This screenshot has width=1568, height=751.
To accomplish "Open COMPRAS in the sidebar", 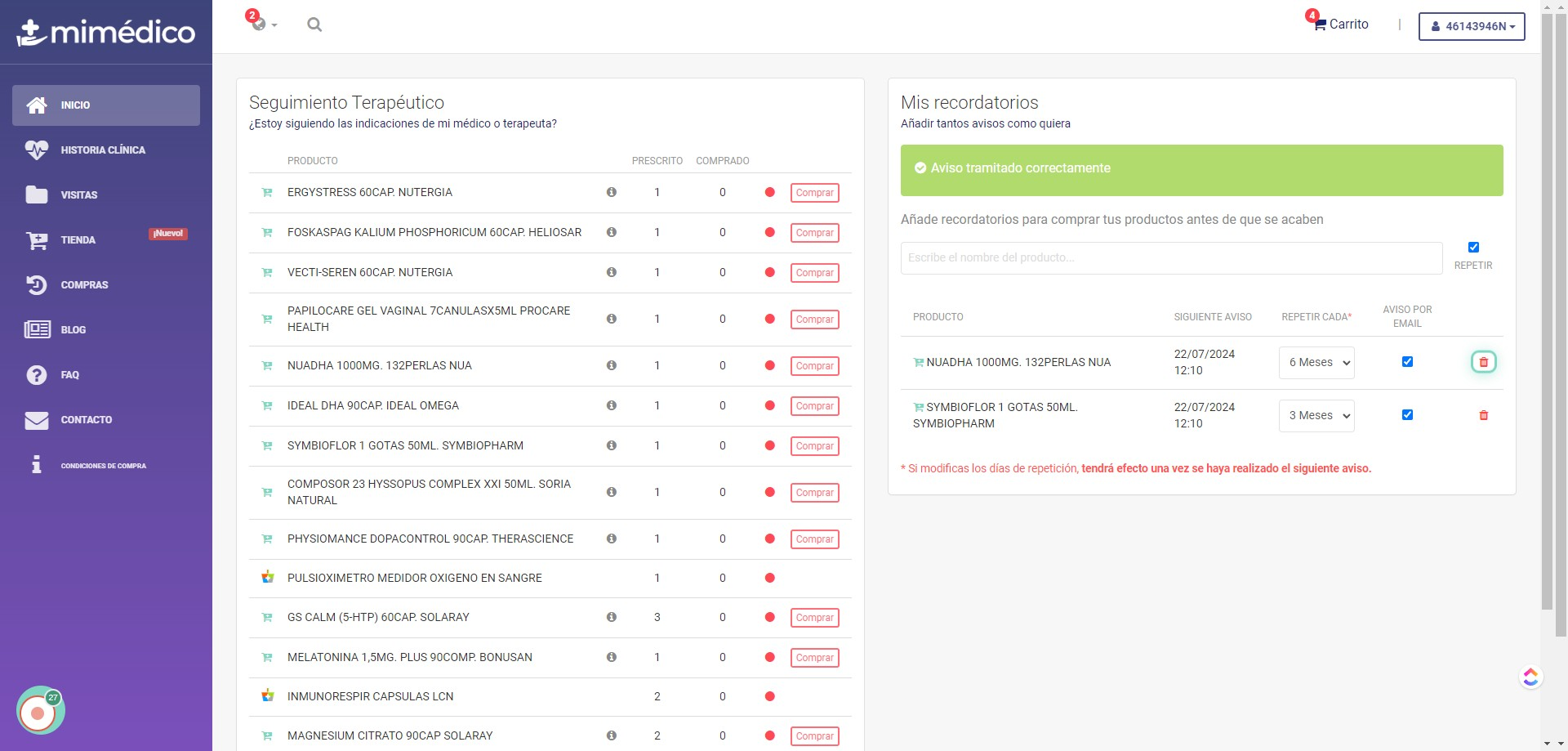I will pos(106,285).
